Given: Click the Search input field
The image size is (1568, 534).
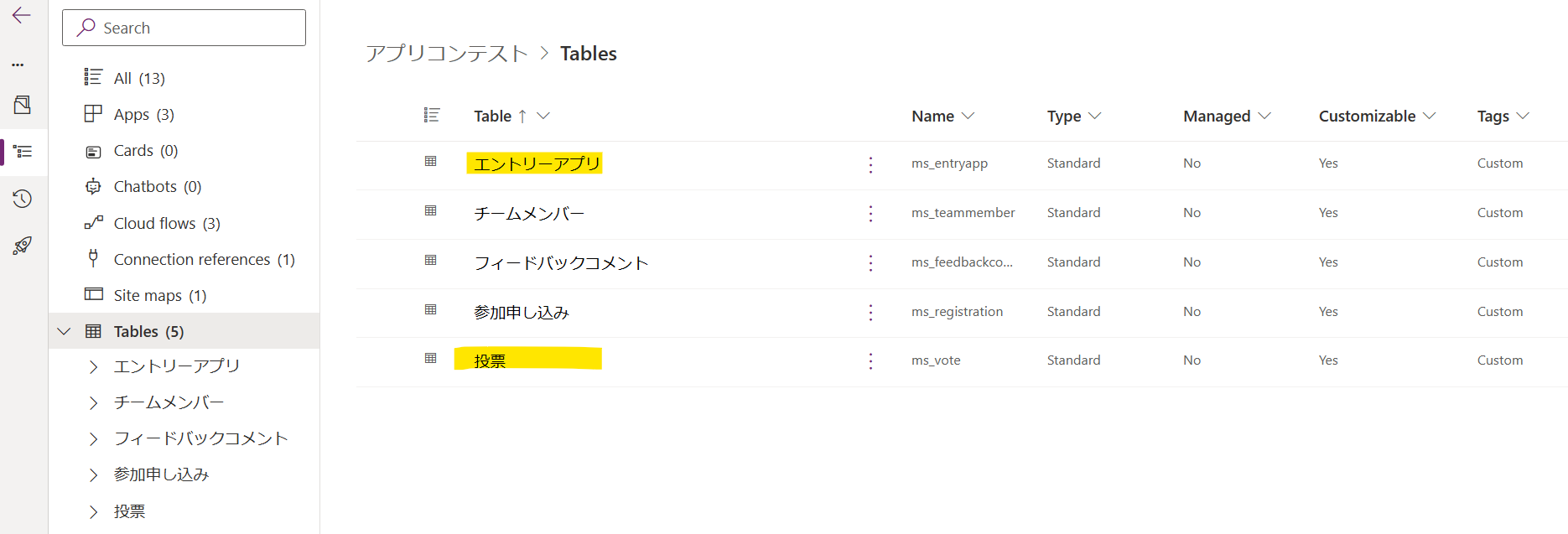Looking at the screenshot, I should click(x=184, y=28).
